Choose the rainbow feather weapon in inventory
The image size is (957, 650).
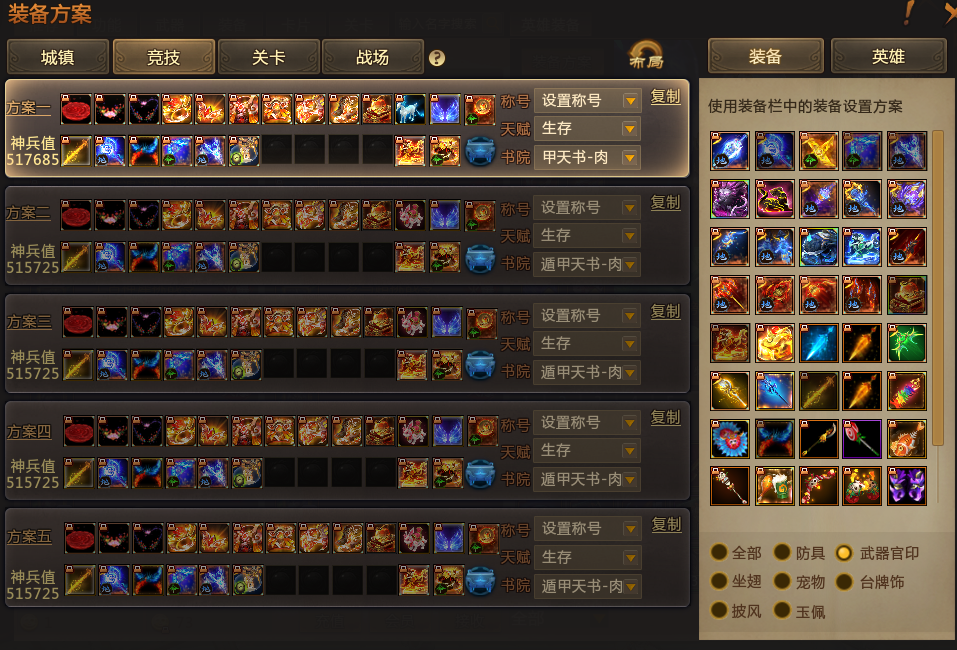[906, 391]
